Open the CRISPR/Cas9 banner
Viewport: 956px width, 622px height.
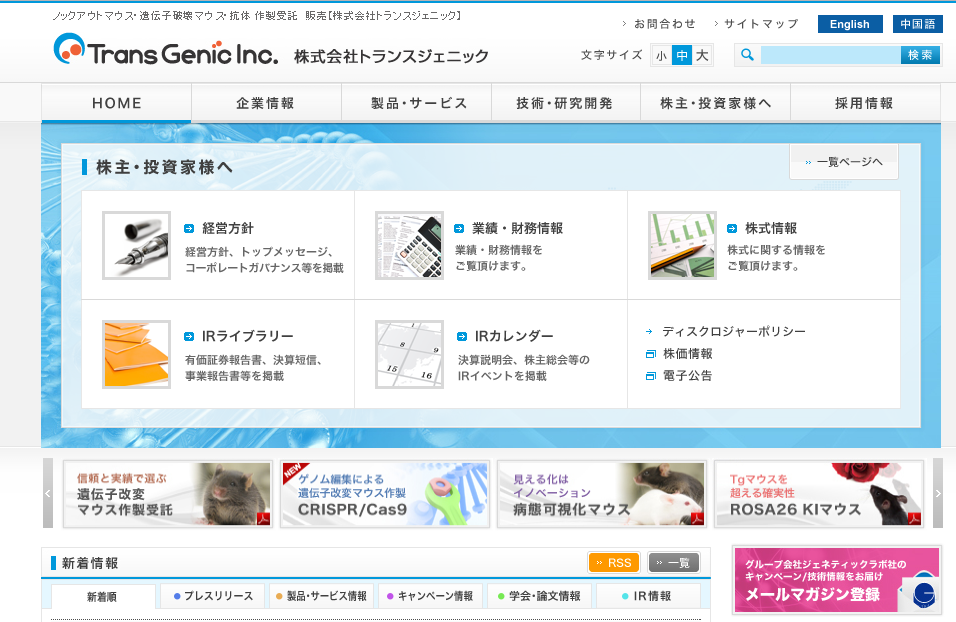(x=385, y=494)
